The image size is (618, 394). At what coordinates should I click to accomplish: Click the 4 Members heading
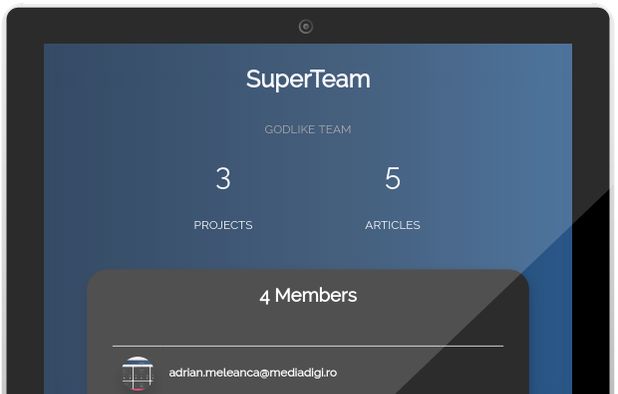(308, 296)
